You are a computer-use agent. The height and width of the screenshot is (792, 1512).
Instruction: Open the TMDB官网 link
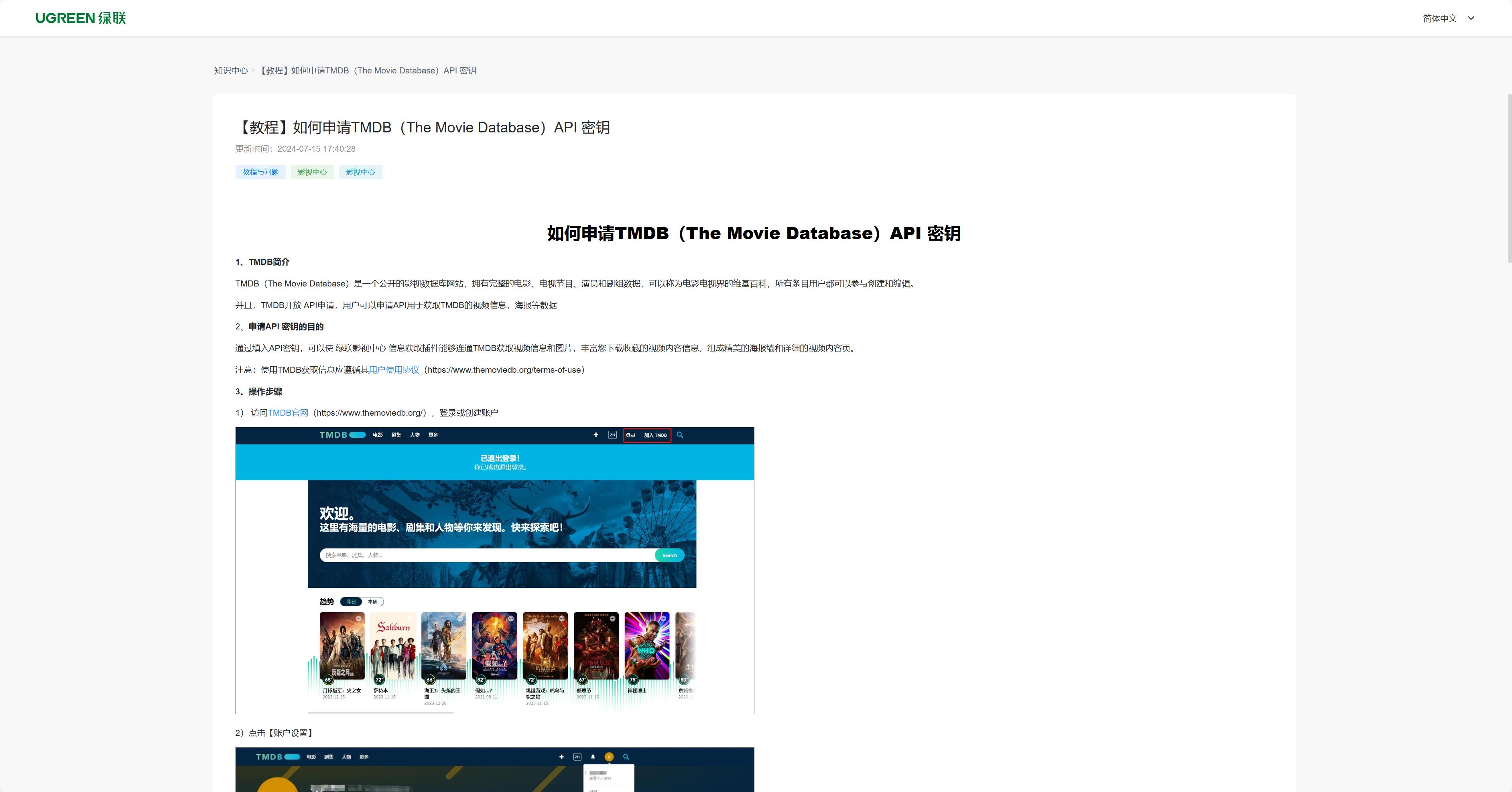[288, 412]
